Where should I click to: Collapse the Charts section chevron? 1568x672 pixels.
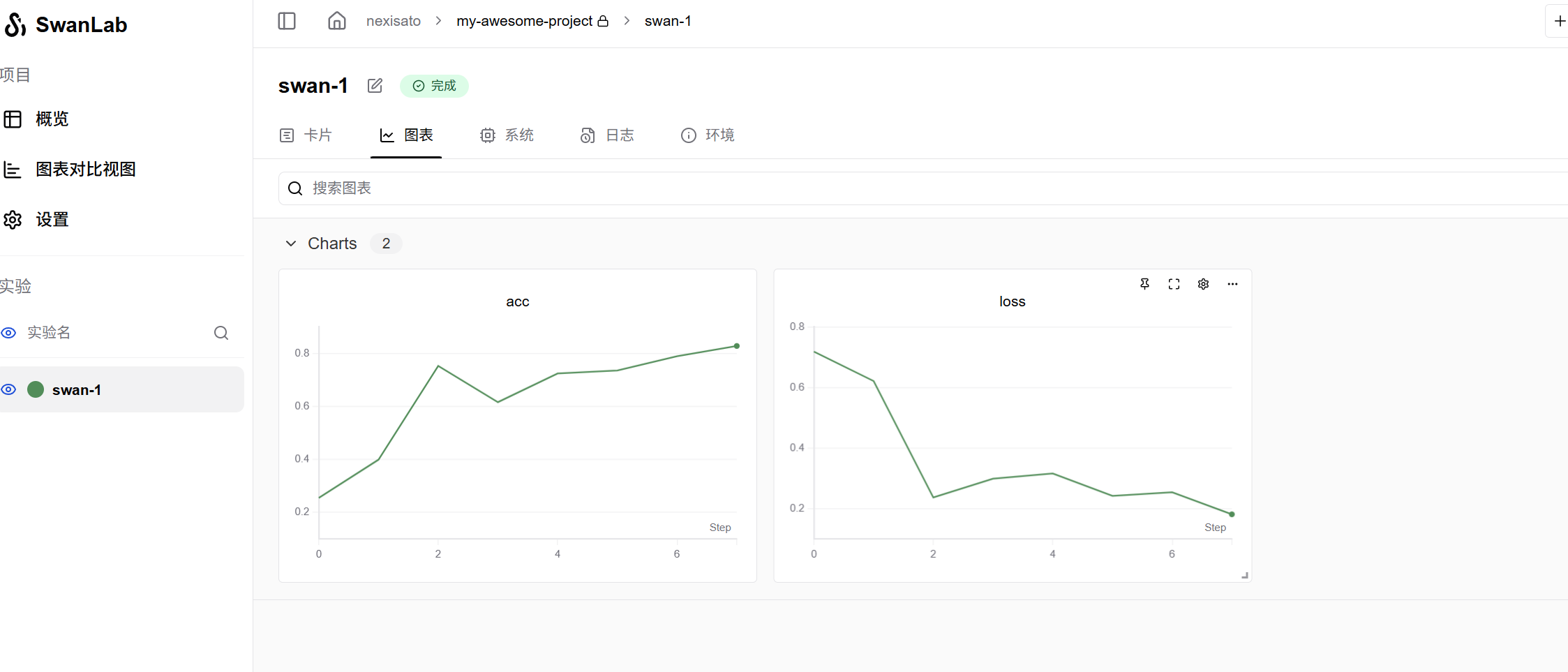pyautogui.click(x=291, y=244)
